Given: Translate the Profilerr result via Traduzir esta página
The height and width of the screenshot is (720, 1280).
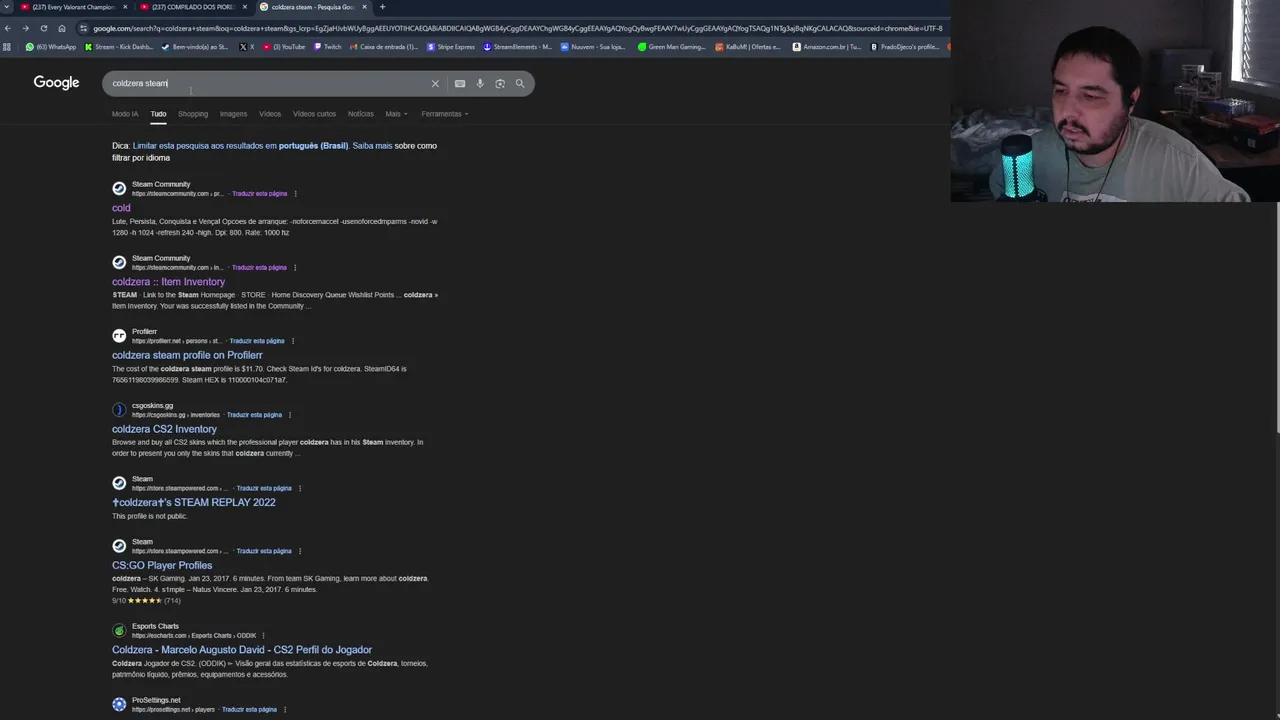Looking at the screenshot, I should 257,341.
